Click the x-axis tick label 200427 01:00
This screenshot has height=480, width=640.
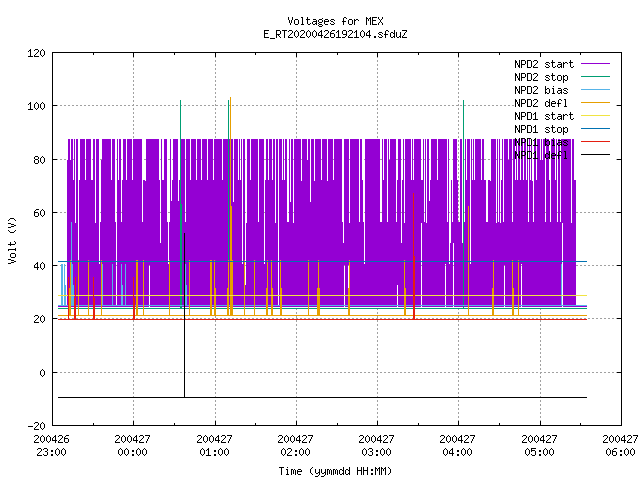click(214, 445)
